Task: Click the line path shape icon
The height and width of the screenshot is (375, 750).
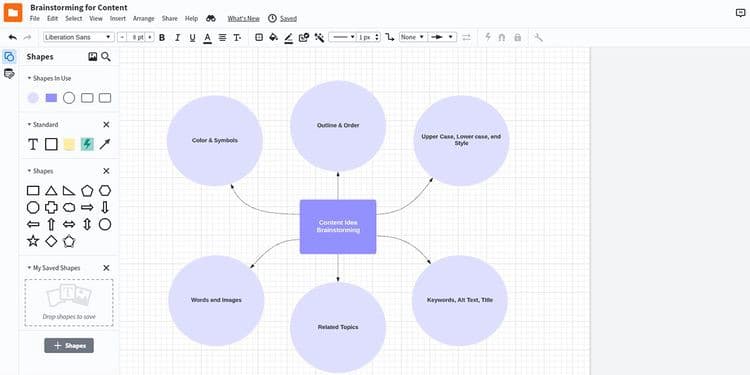Action: (x=390, y=37)
